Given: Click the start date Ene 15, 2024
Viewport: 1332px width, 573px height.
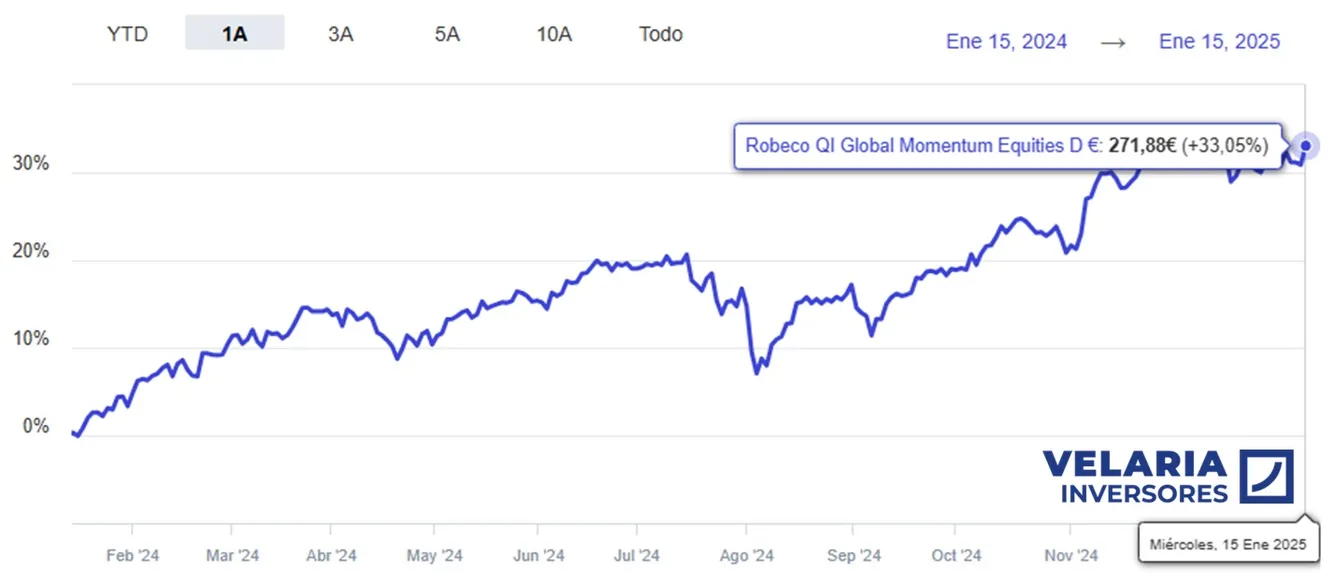Looking at the screenshot, I should (1006, 41).
